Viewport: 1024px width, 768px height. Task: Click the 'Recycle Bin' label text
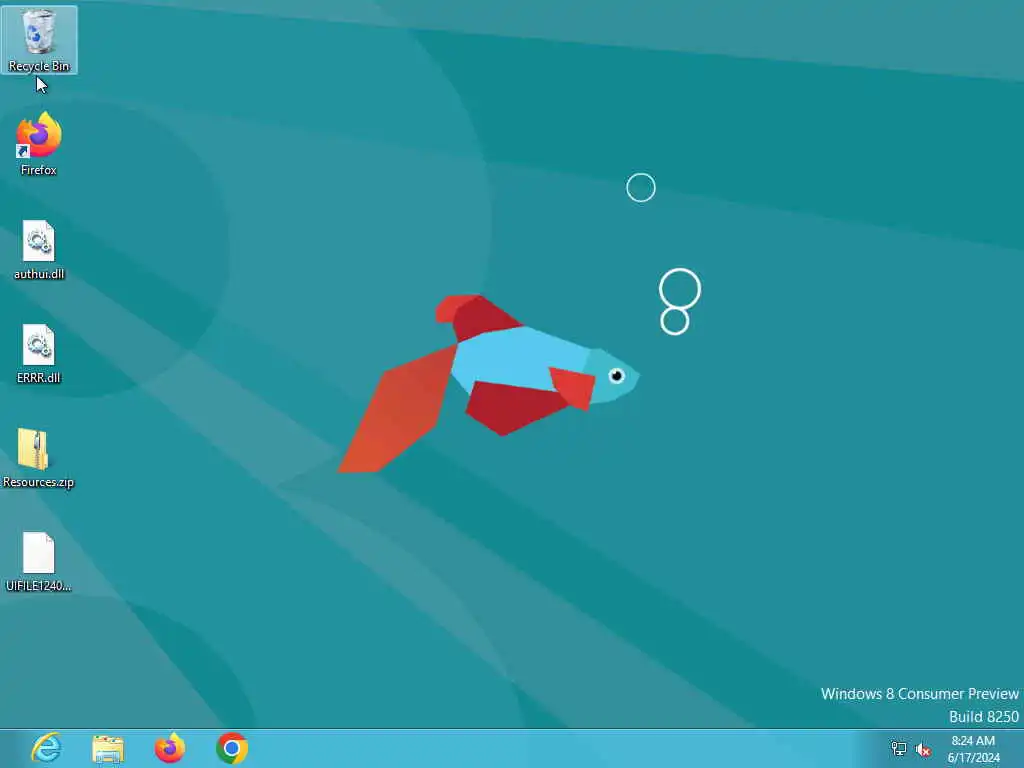click(39, 66)
